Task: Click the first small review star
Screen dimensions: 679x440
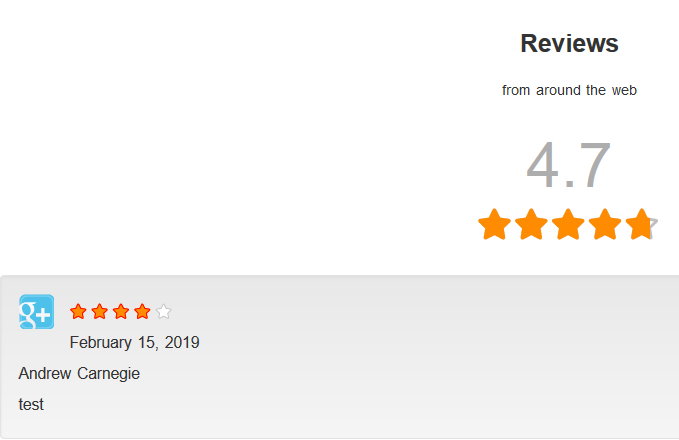Action: point(78,312)
